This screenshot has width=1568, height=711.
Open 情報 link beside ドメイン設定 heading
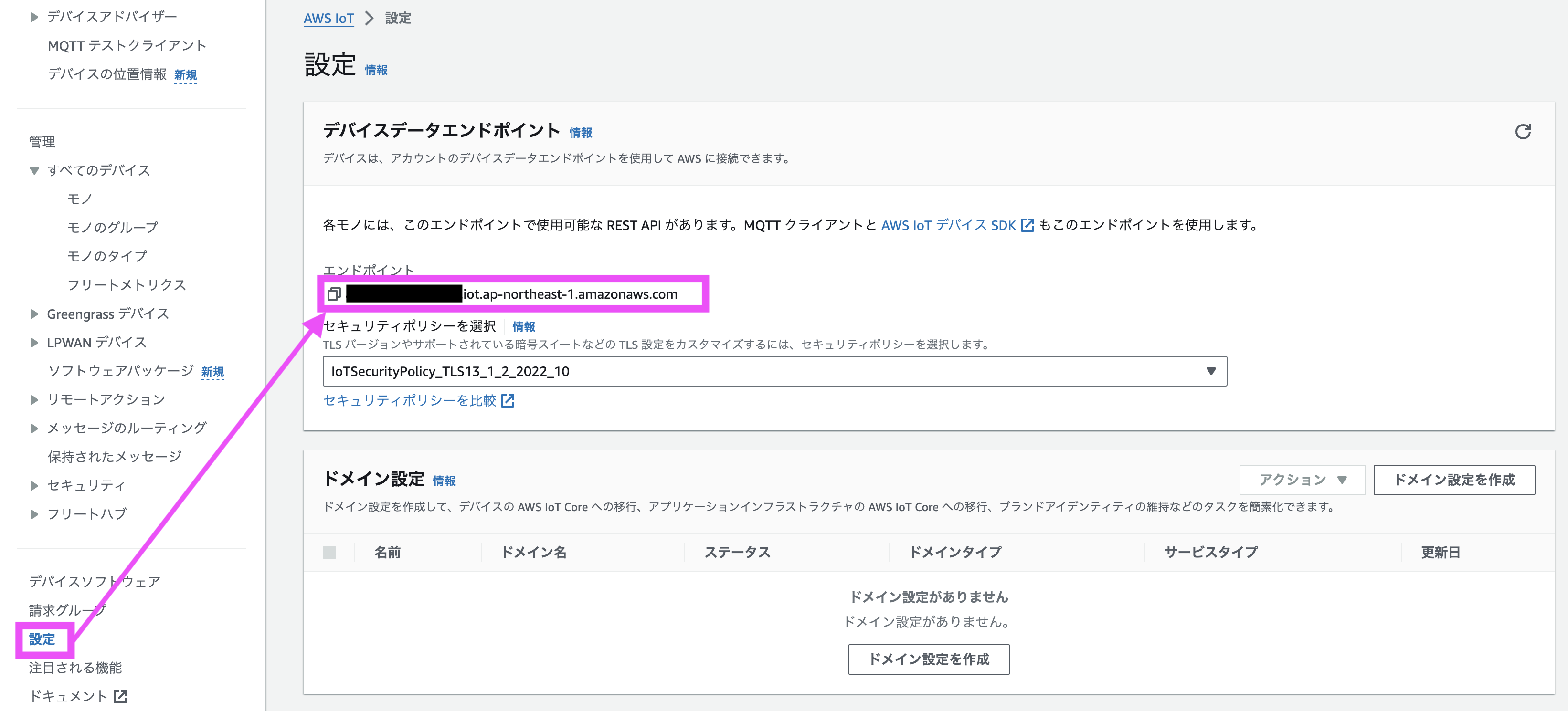444,481
